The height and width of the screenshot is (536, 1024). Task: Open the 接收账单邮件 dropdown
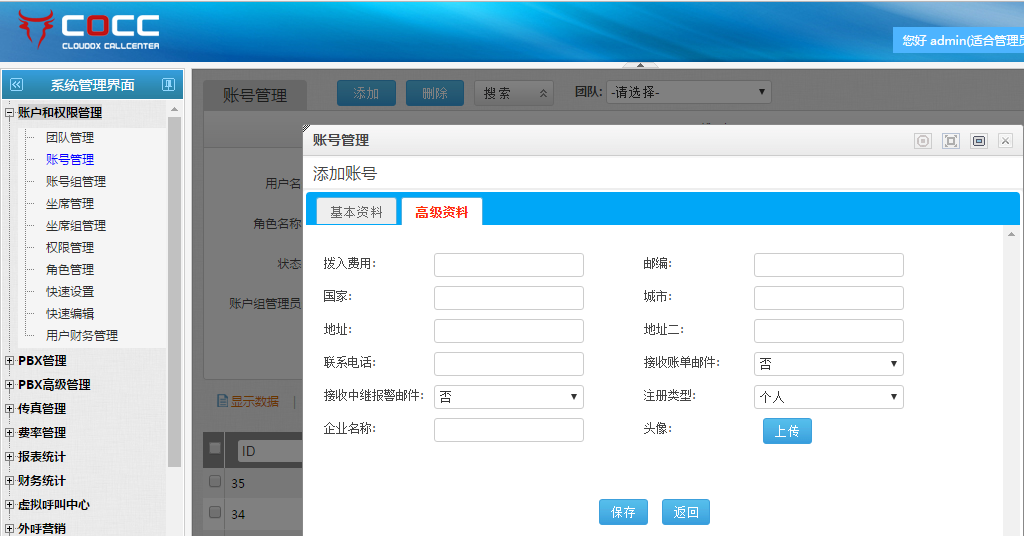click(x=828, y=364)
